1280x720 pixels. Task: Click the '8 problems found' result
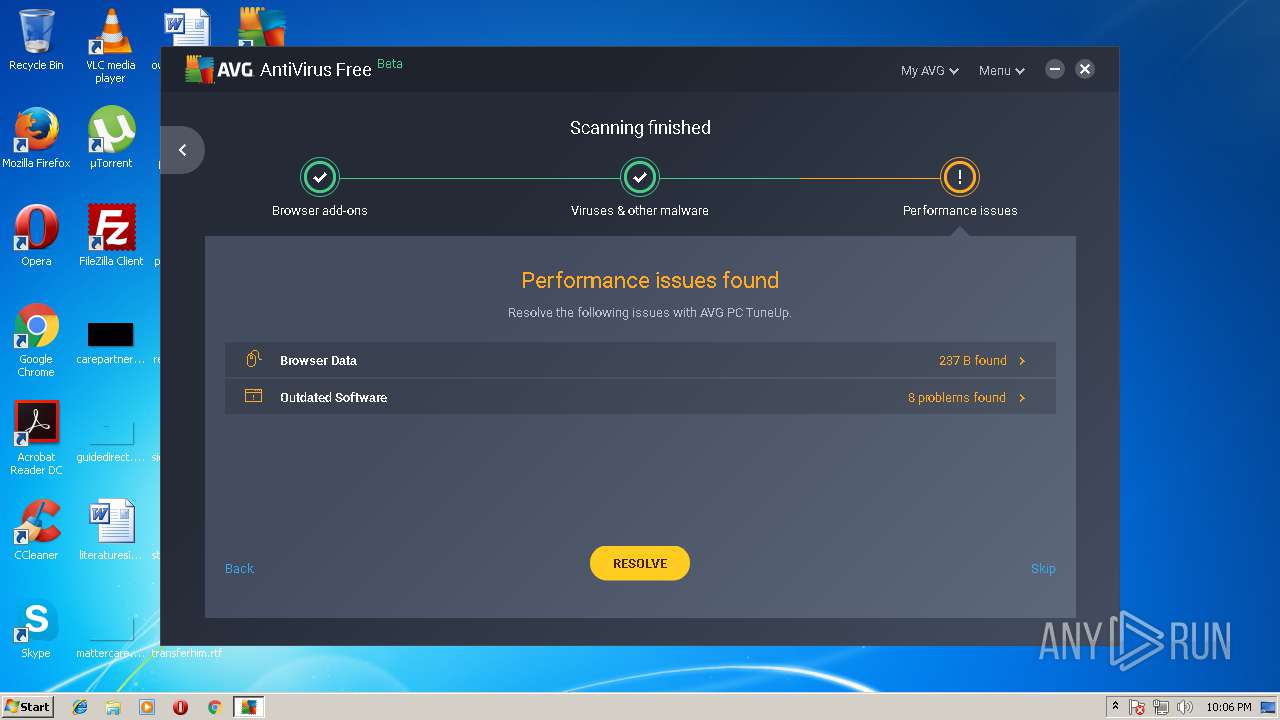point(956,397)
